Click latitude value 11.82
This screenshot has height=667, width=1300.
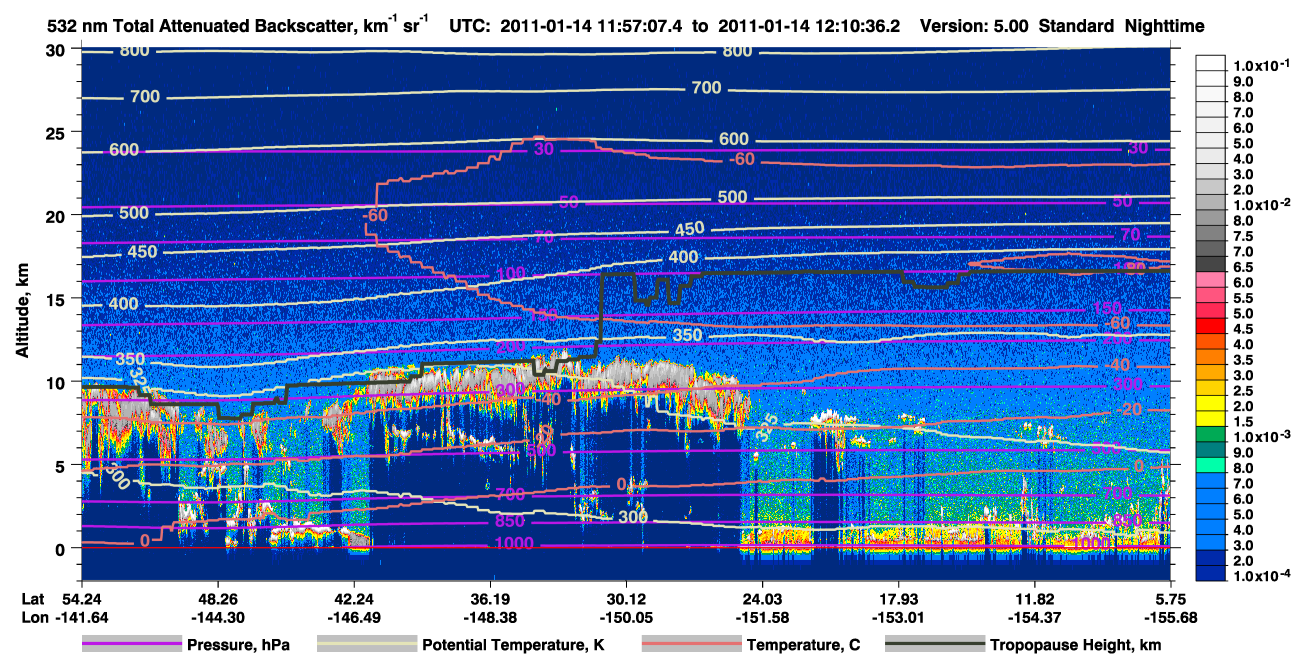coord(1035,598)
